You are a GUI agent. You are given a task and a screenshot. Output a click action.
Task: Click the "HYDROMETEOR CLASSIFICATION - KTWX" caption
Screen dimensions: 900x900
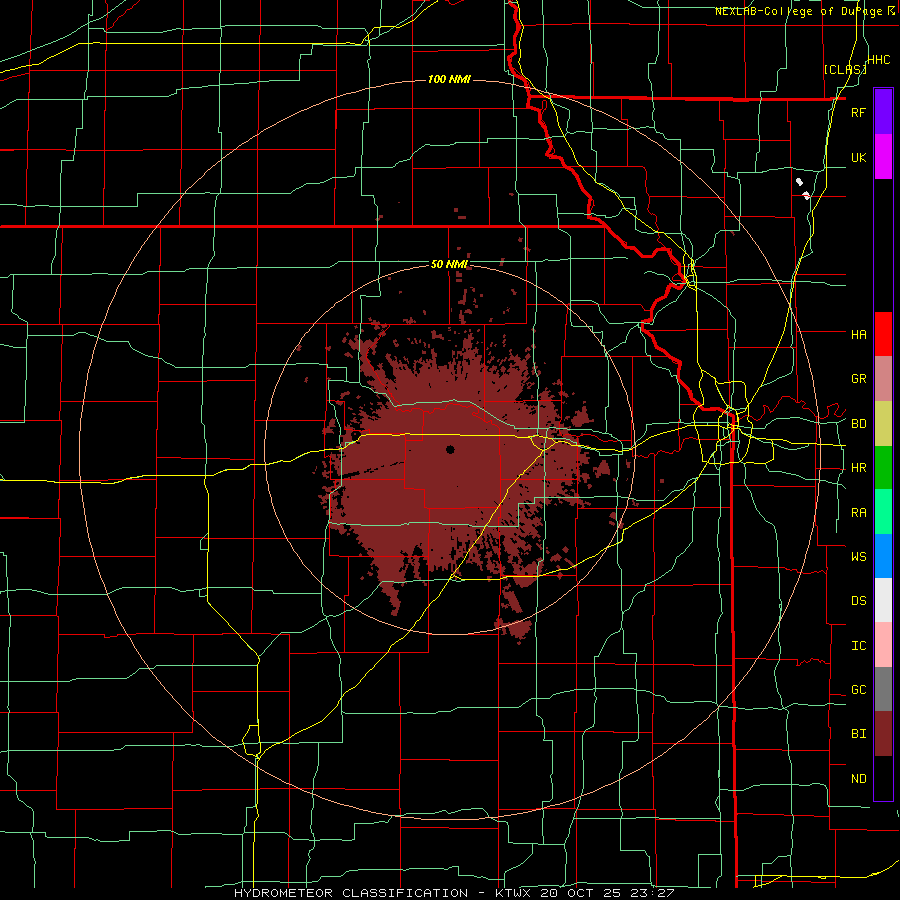[382, 893]
